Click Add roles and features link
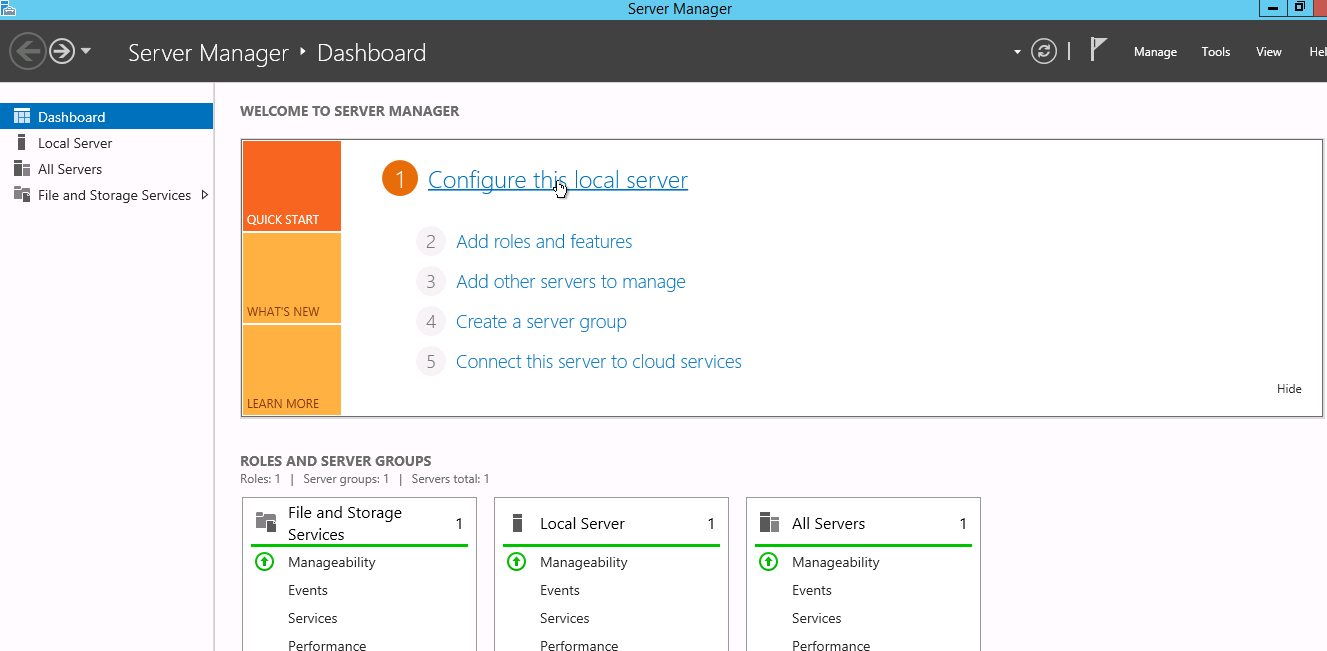 pos(544,242)
